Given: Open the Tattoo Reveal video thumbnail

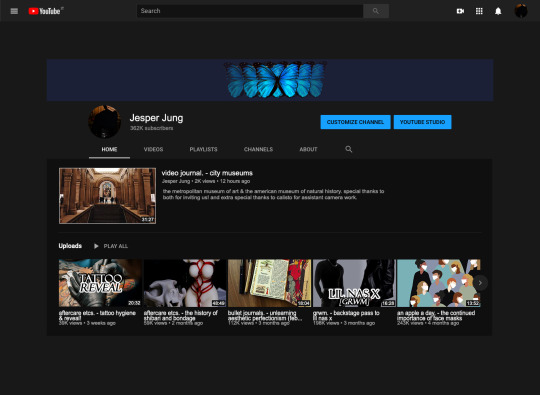Looking at the screenshot, I should coord(100,283).
